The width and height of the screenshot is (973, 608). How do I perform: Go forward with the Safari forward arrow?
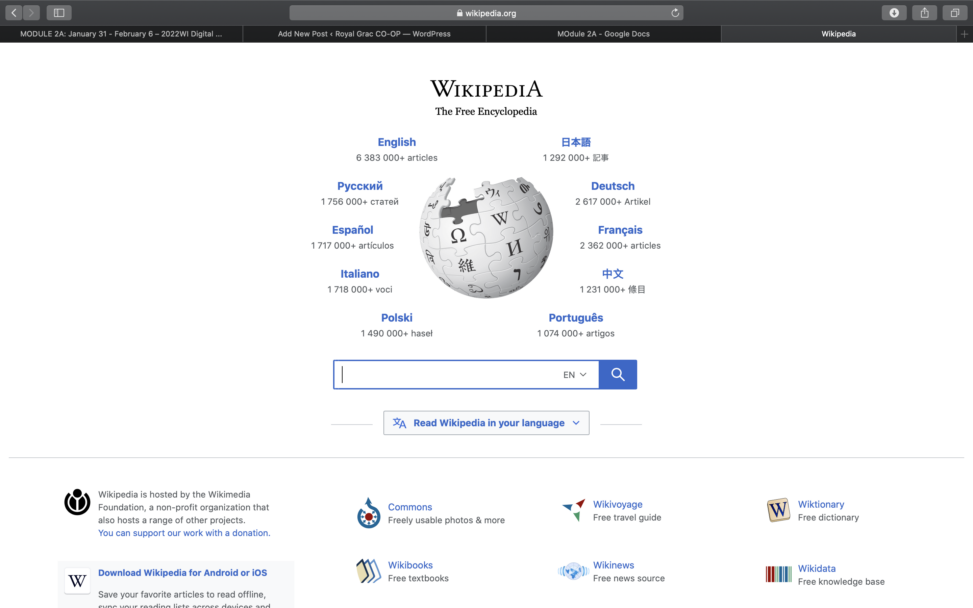pos(31,12)
